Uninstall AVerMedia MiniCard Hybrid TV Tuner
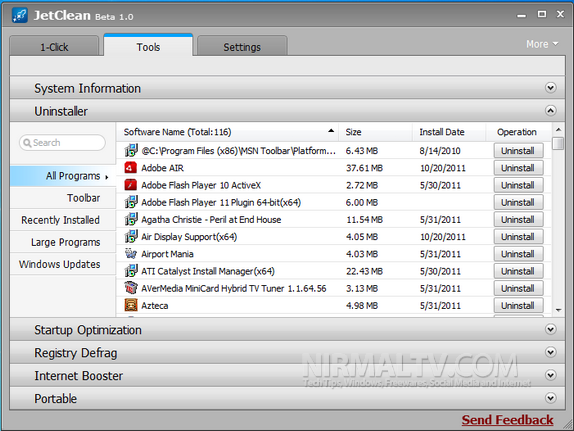 pos(518,288)
